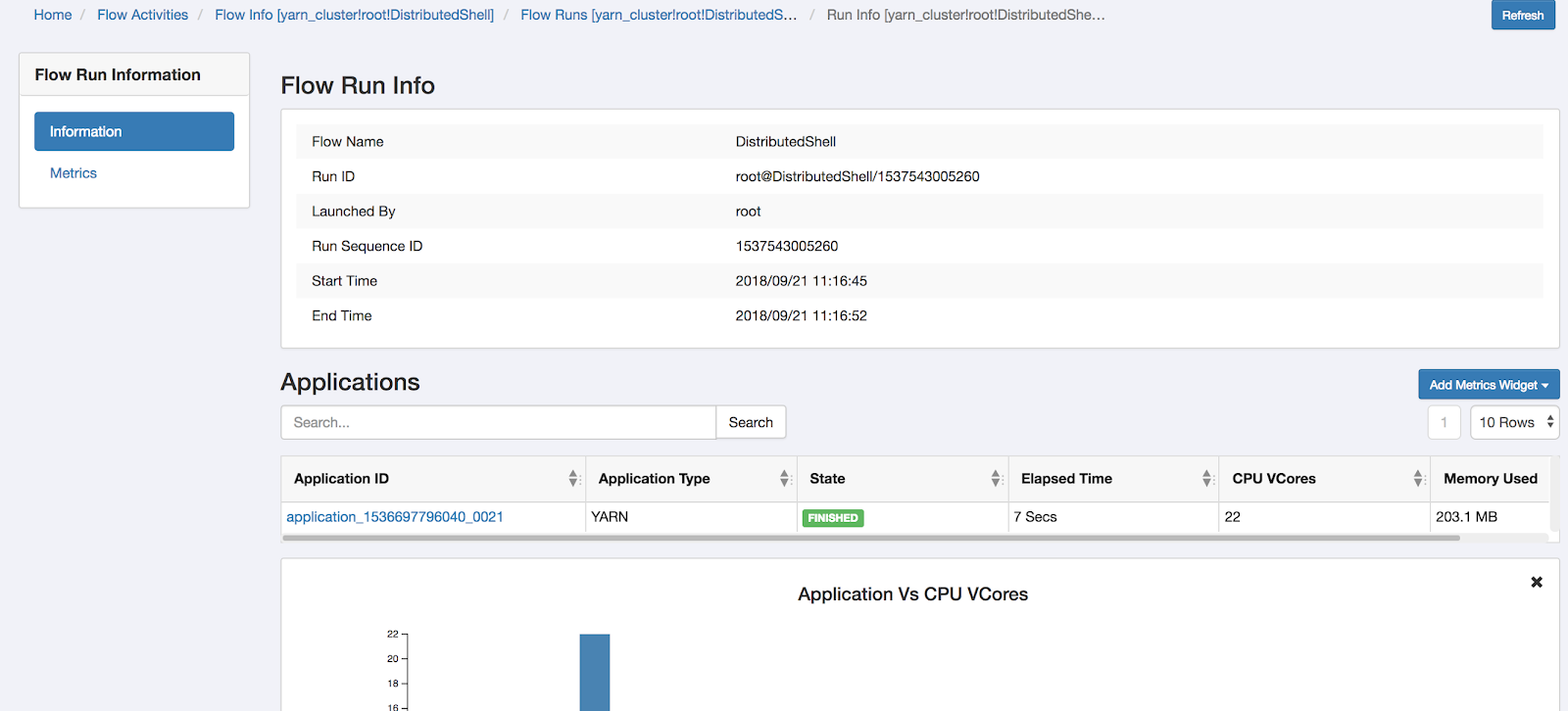Click the End Time value 2018/09/21 11:16:52

coord(802,315)
